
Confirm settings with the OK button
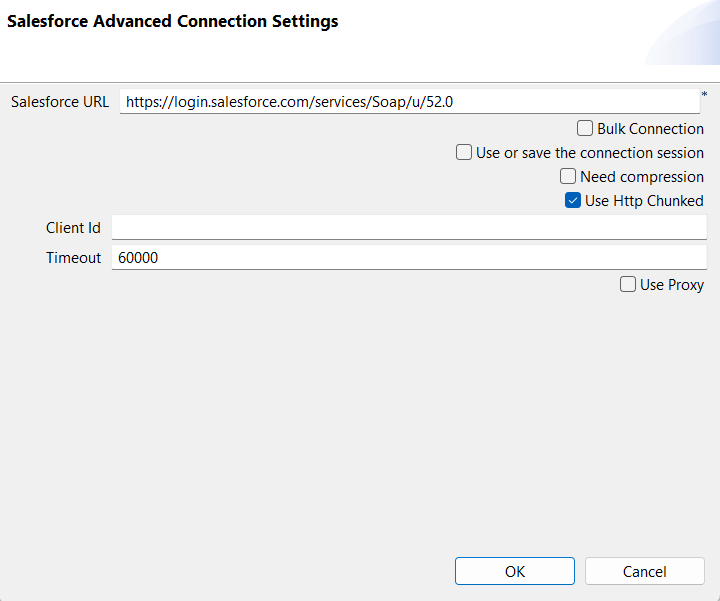(515, 572)
